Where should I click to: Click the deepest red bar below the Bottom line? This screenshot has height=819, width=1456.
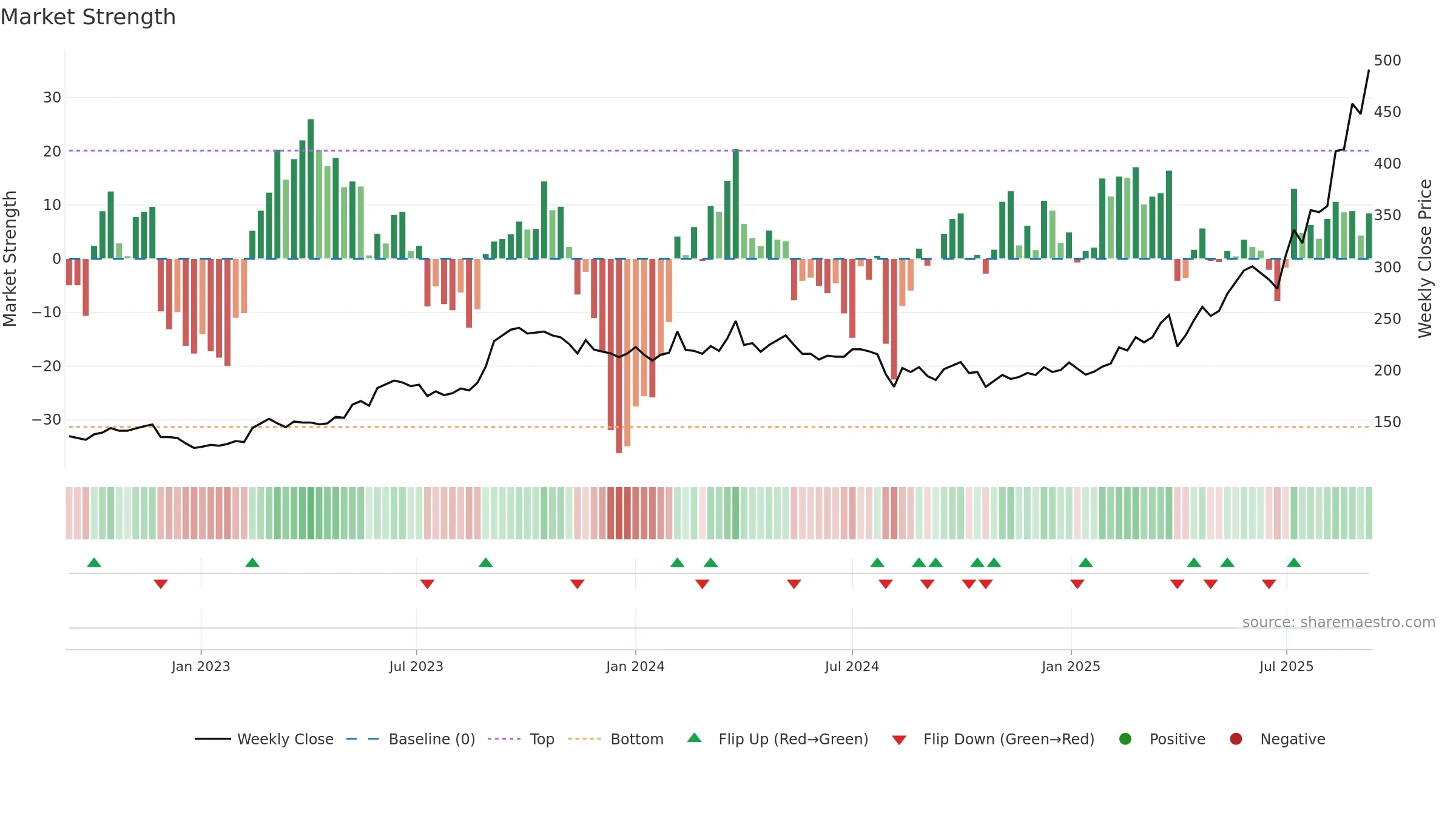point(619,356)
